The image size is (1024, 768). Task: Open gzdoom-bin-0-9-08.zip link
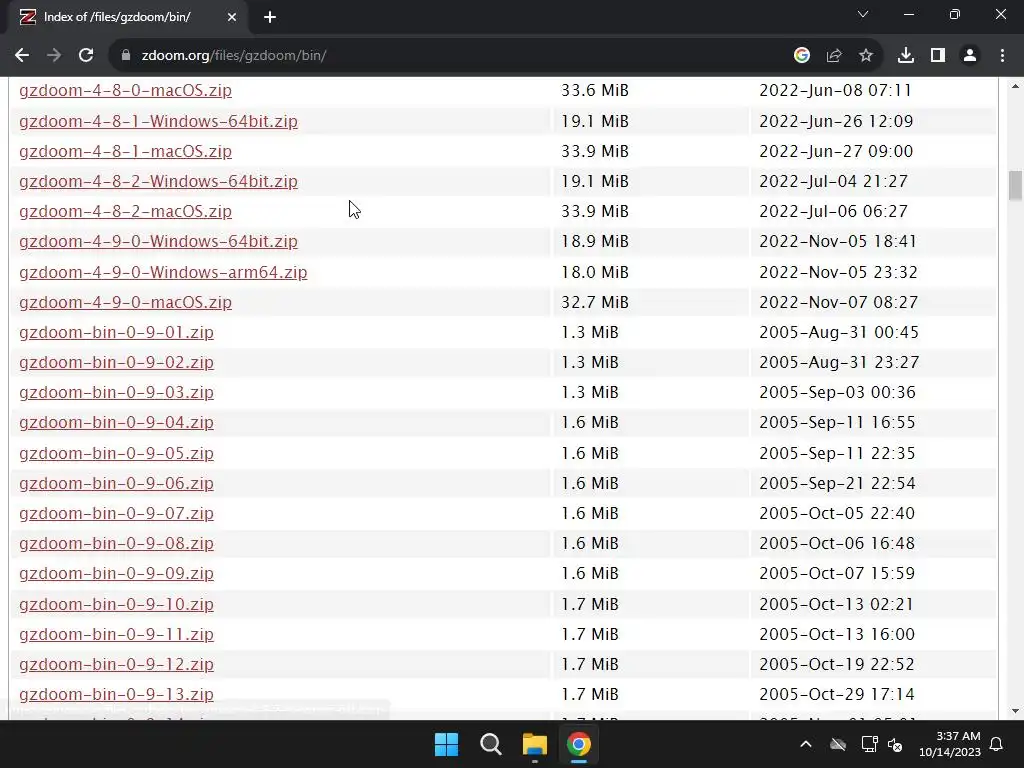(x=116, y=543)
